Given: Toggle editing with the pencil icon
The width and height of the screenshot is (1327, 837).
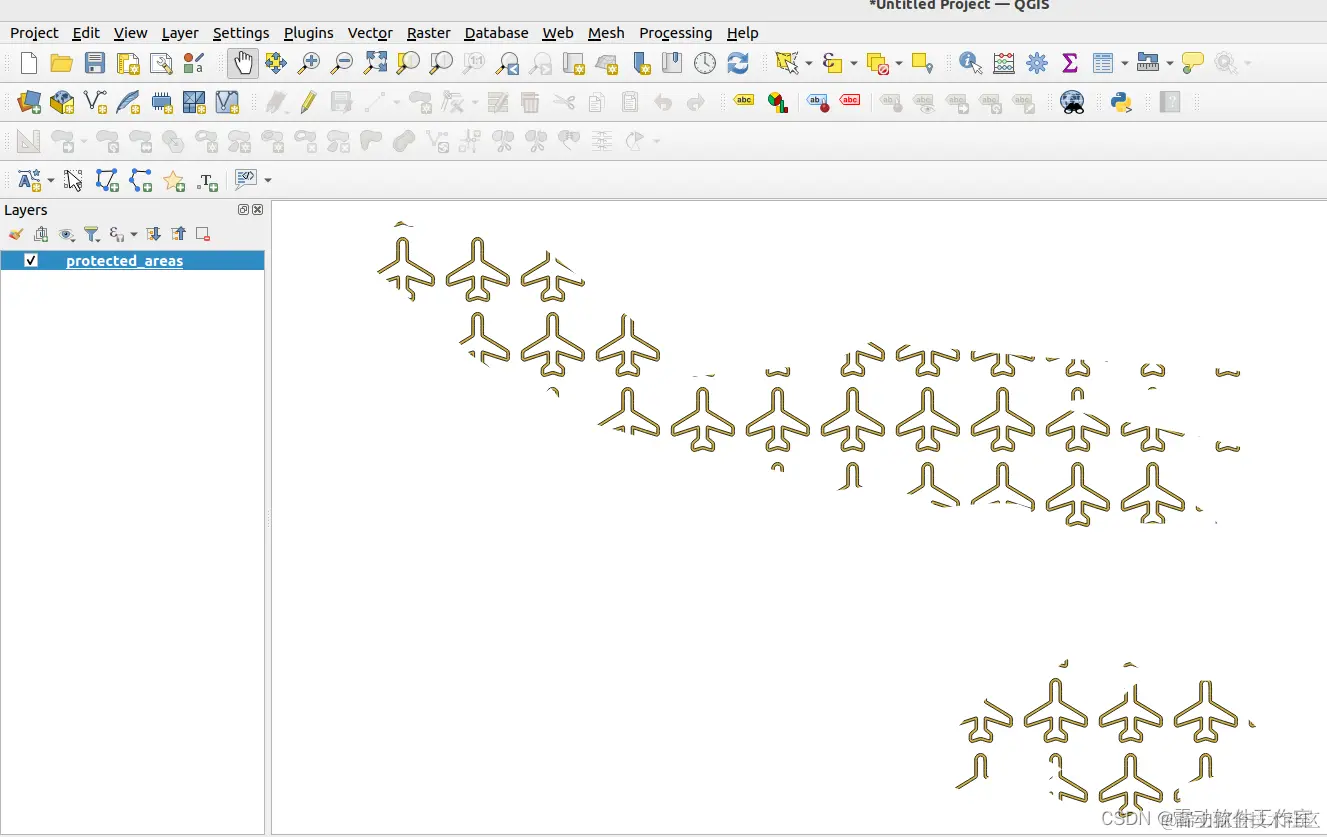Looking at the screenshot, I should 308,102.
